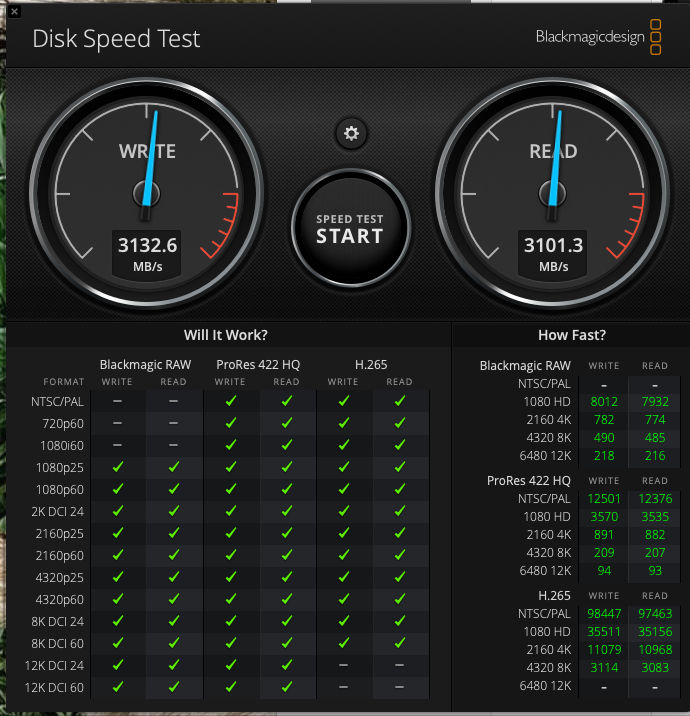The height and width of the screenshot is (716, 690).
Task: Click the 93 ProRes 6480 12K read value
Action: tap(655, 571)
